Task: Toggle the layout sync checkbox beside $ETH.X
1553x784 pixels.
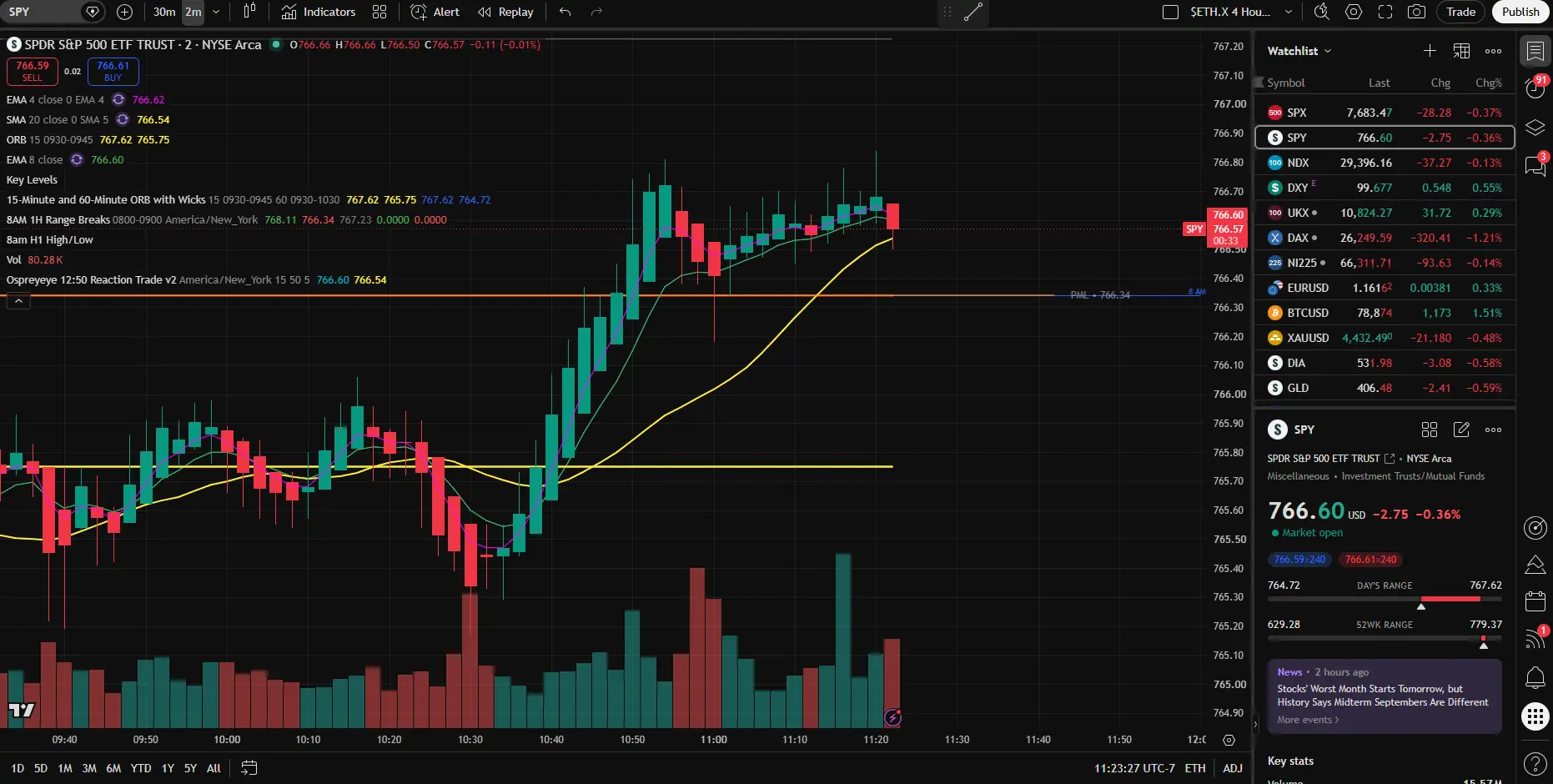Action: (x=1171, y=12)
